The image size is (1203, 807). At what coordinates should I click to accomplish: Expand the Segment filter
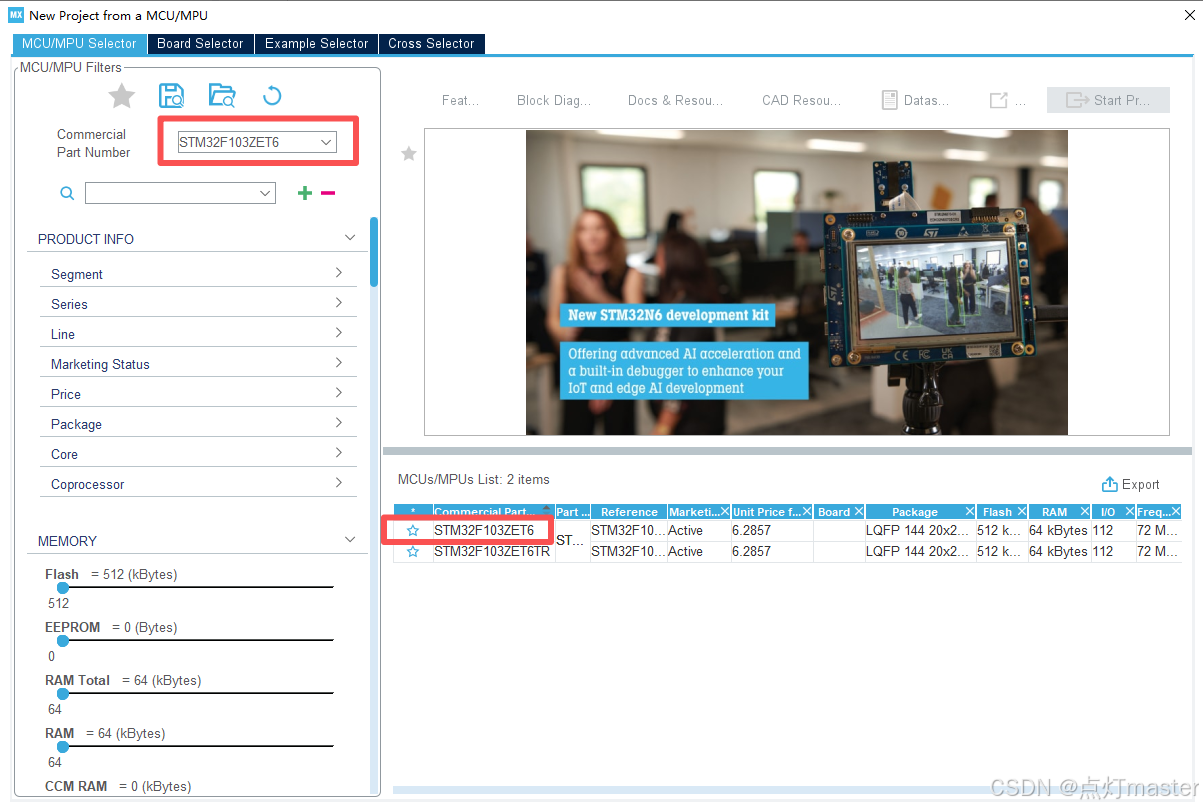339,273
